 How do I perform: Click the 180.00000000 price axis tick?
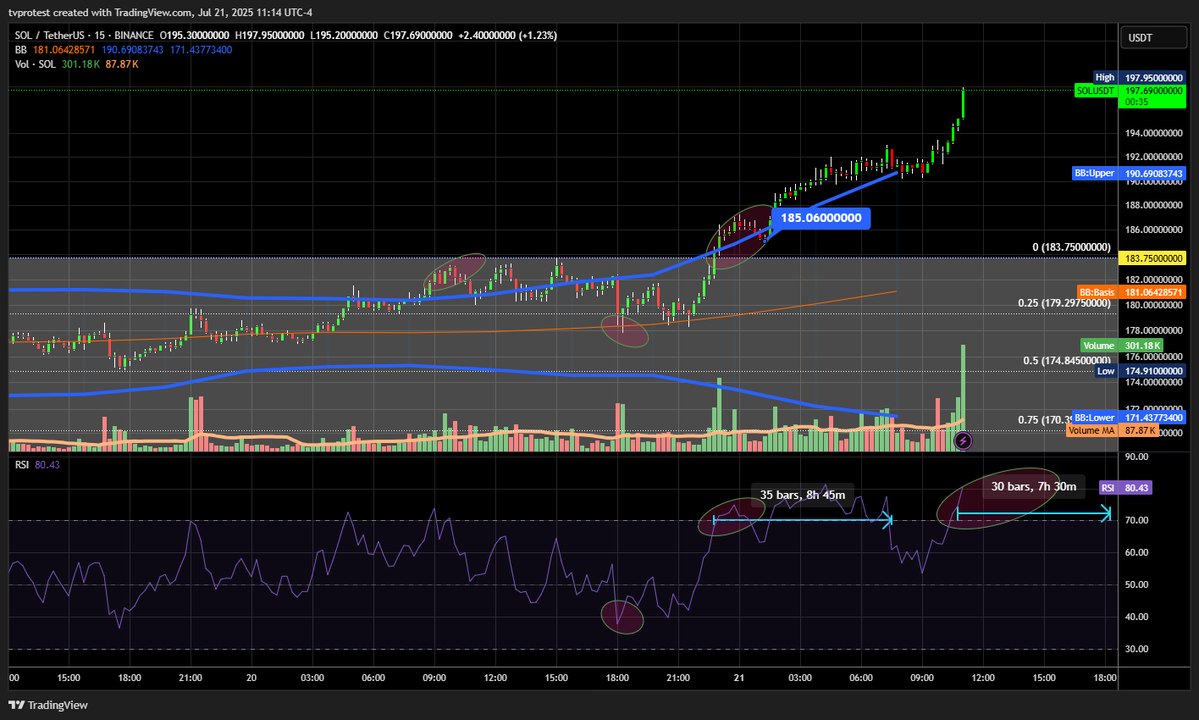[x=1154, y=305]
